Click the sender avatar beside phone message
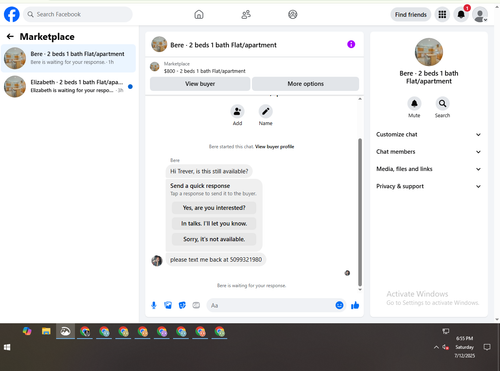This screenshot has width=500, height=371. pos(157,261)
